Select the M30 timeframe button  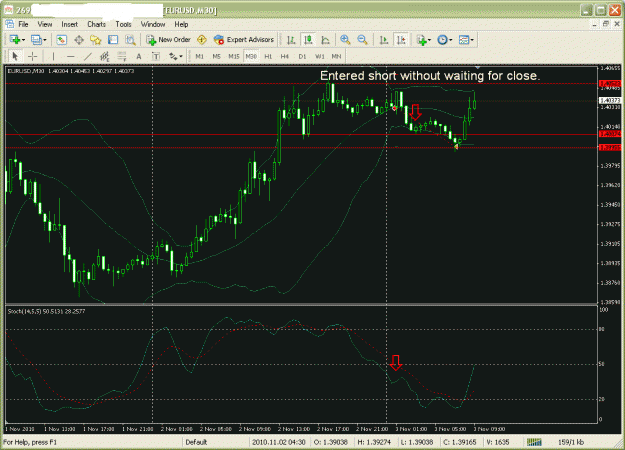pyautogui.click(x=251, y=56)
